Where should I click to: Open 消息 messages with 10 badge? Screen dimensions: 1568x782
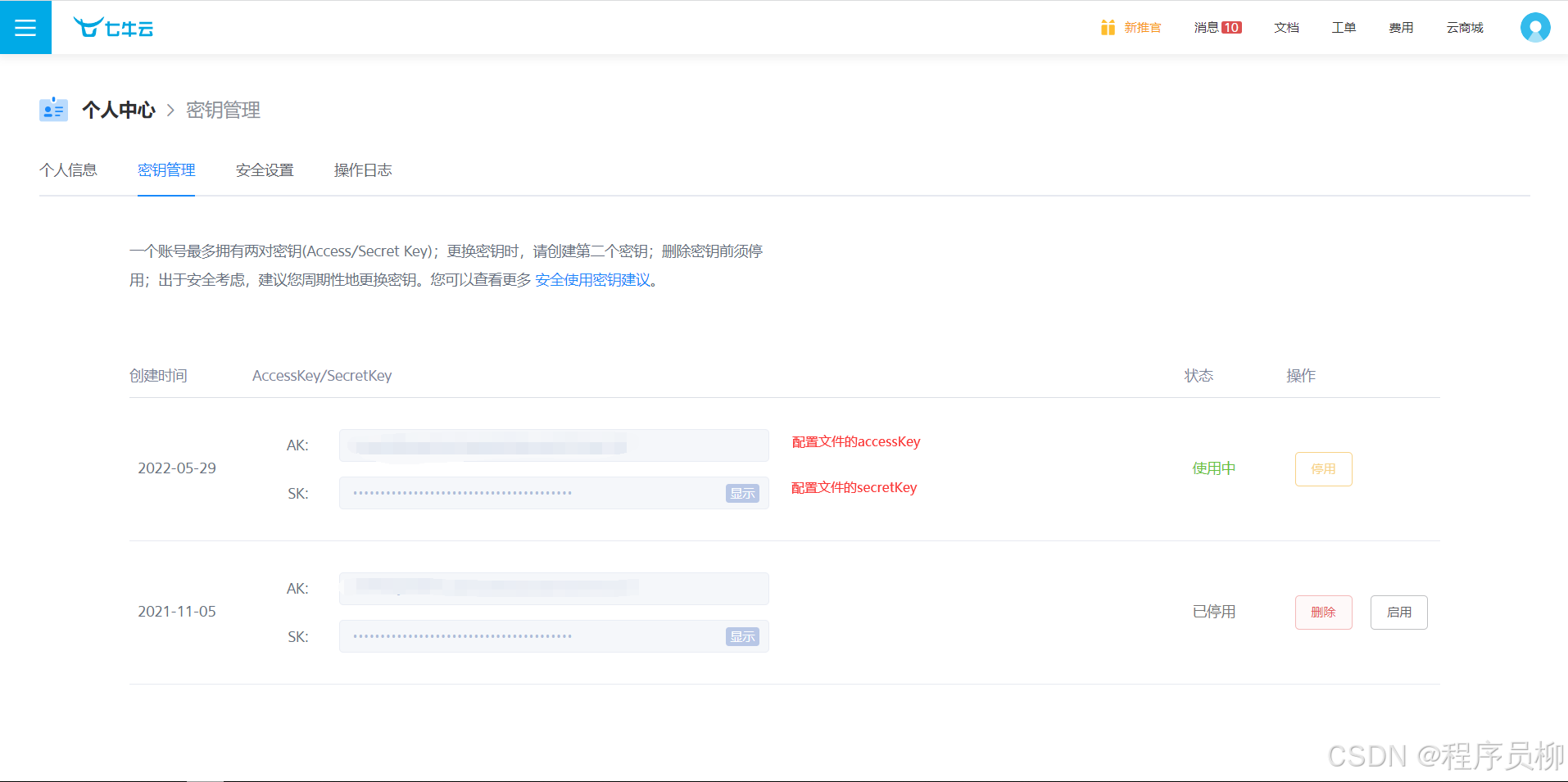tap(1217, 28)
